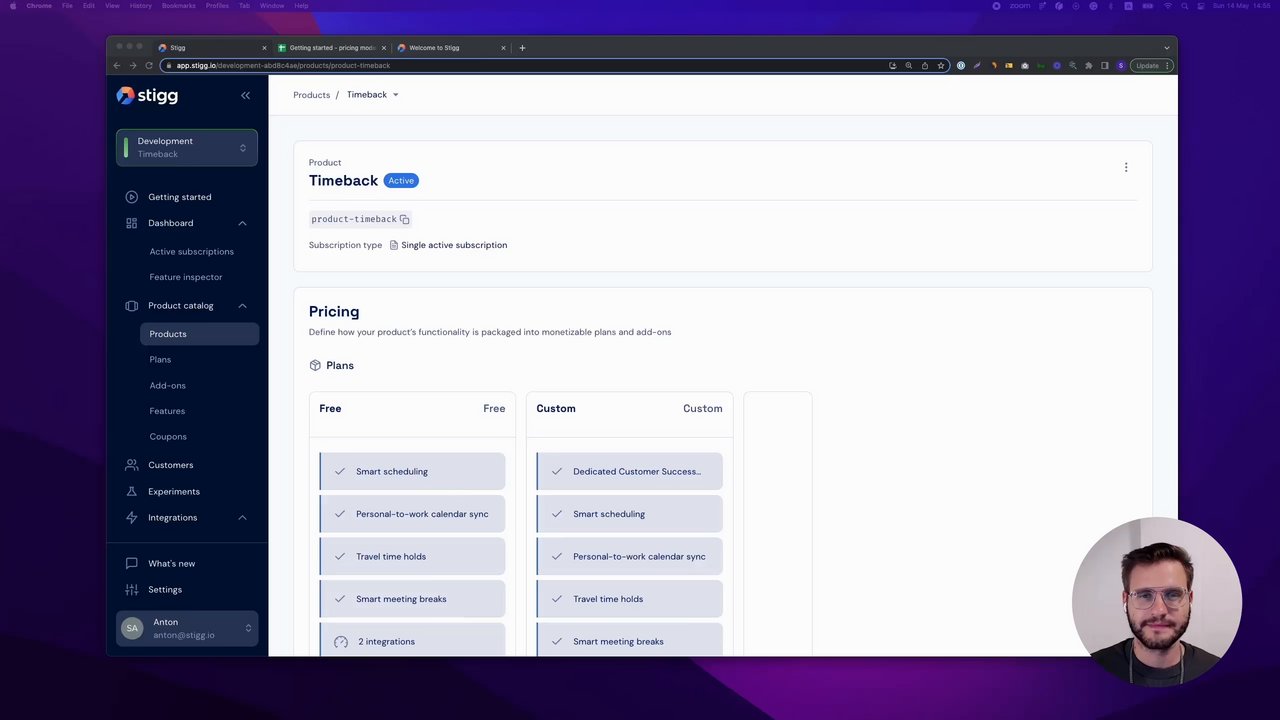The width and height of the screenshot is (1280, 720).
Task: Copy the product-timeback ID
Action: click(404, 219)
